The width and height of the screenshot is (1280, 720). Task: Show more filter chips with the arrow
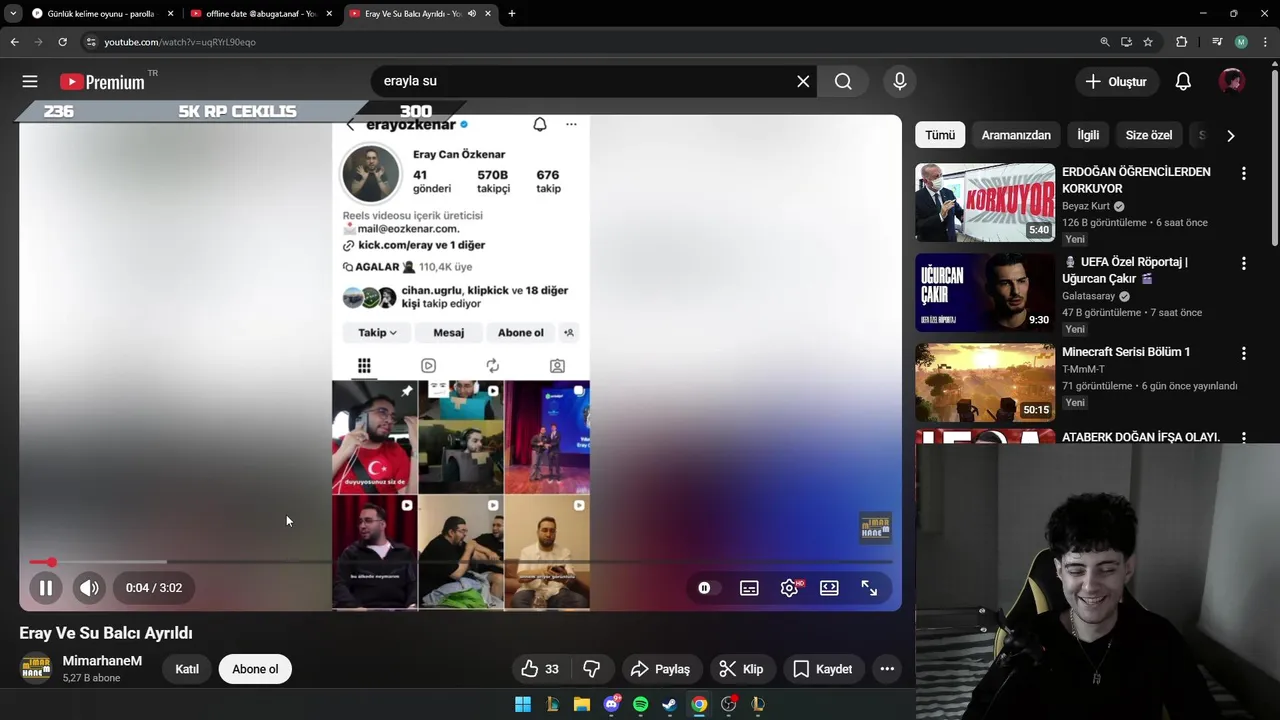click(1231, 135)
